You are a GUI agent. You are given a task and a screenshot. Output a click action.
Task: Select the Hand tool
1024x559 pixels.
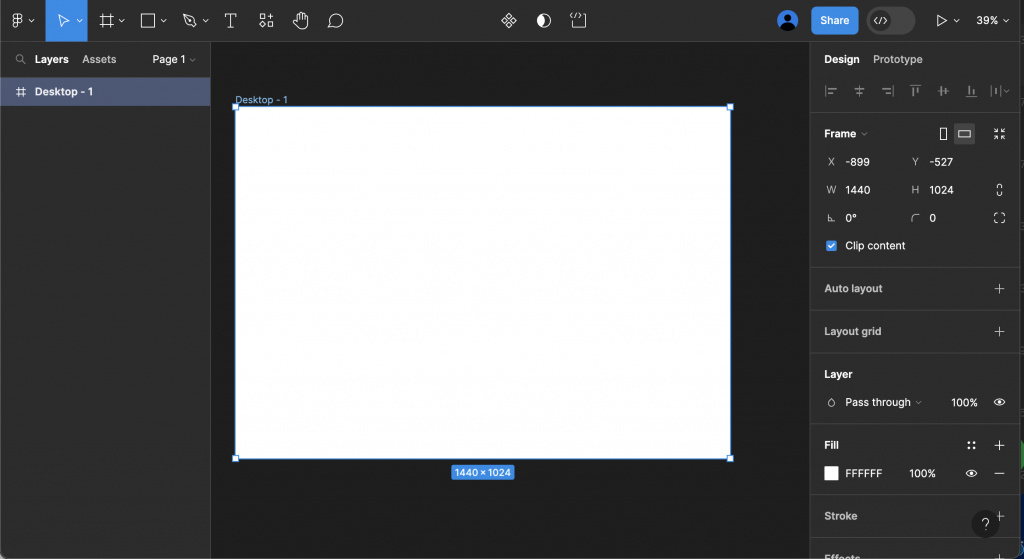click(300, 21)
